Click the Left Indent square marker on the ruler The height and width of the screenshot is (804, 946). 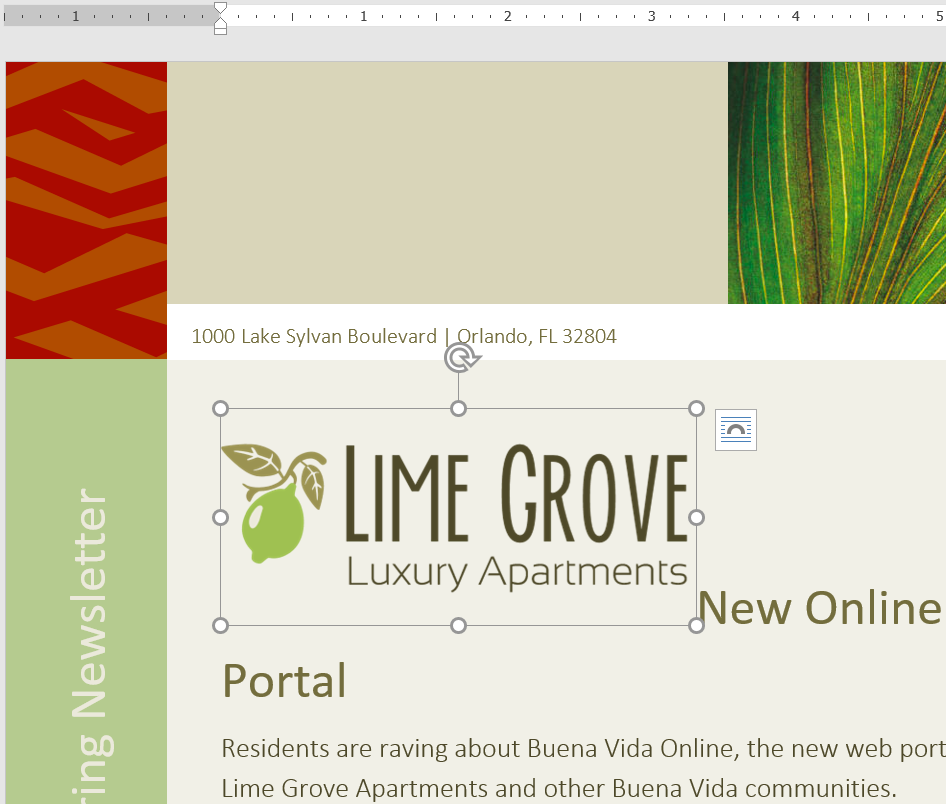click(x=219, y=30)
